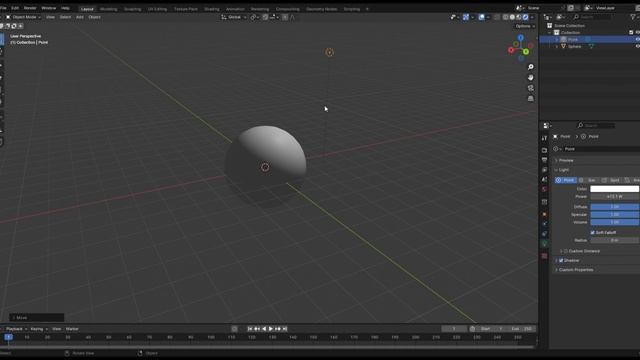The image size is (640, 360).
Task: Open the viewport Add menu
Action: coord(80,17)
